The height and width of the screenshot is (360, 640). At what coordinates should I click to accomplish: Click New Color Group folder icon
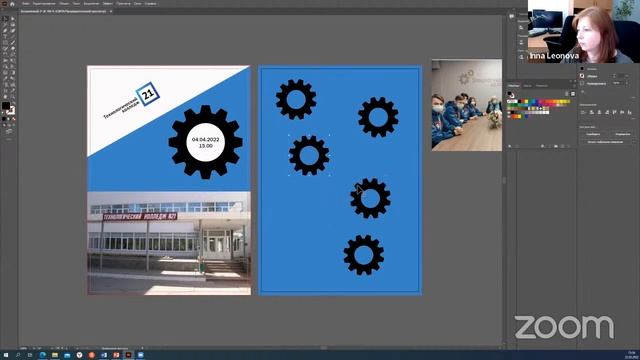pos(556,146)
